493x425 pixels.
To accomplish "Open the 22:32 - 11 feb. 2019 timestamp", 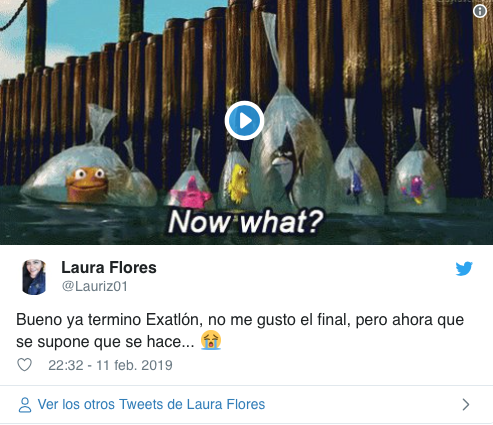I will pos(110,365).
